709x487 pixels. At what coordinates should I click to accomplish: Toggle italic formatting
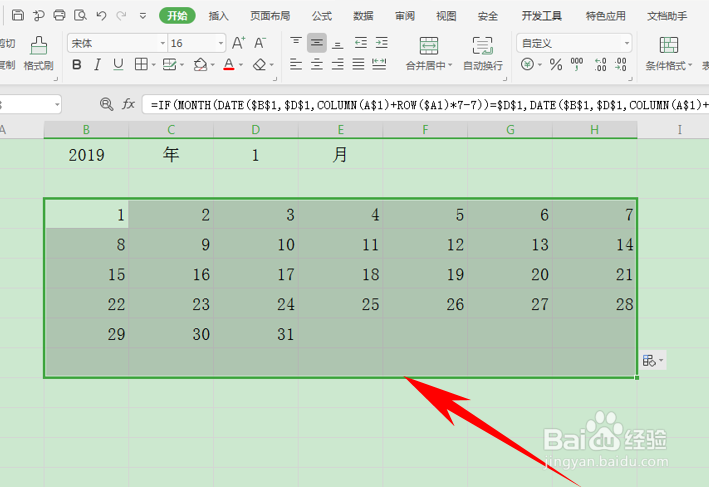(x=97, y=65)
